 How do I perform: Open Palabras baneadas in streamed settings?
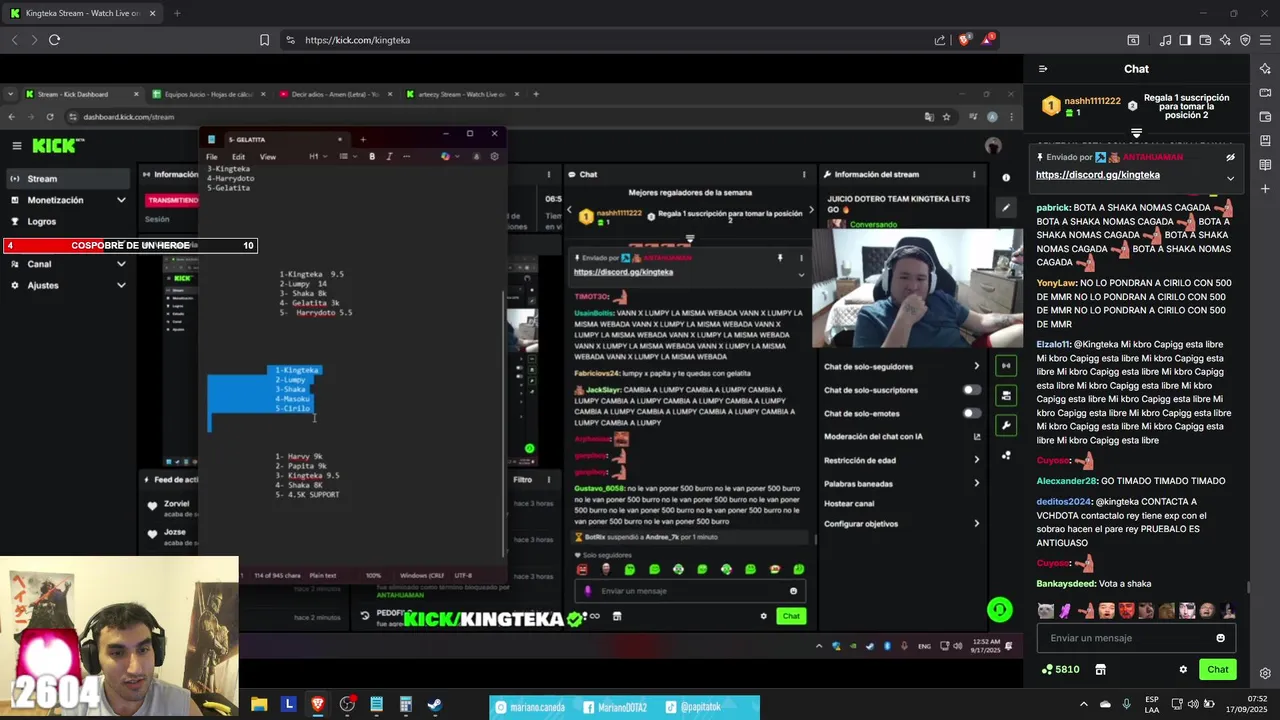(900, 483)
